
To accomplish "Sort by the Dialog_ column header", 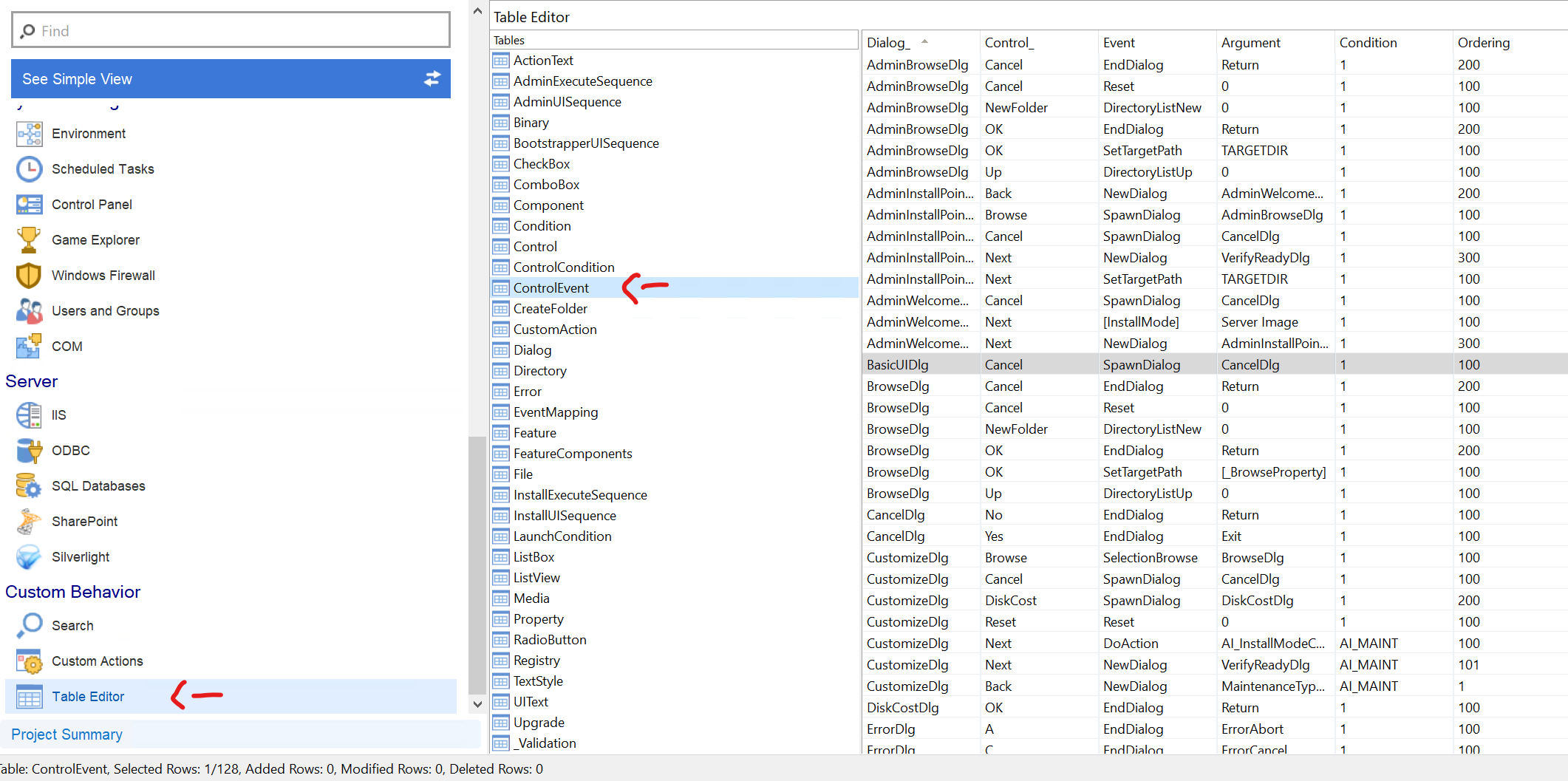I will tap(888, 43).
